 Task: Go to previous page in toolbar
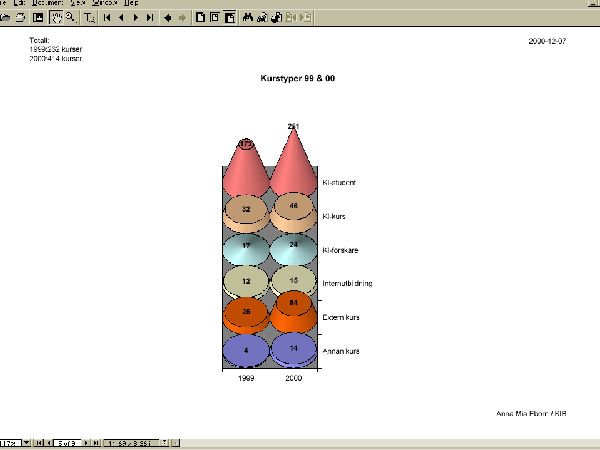point(121,17)
